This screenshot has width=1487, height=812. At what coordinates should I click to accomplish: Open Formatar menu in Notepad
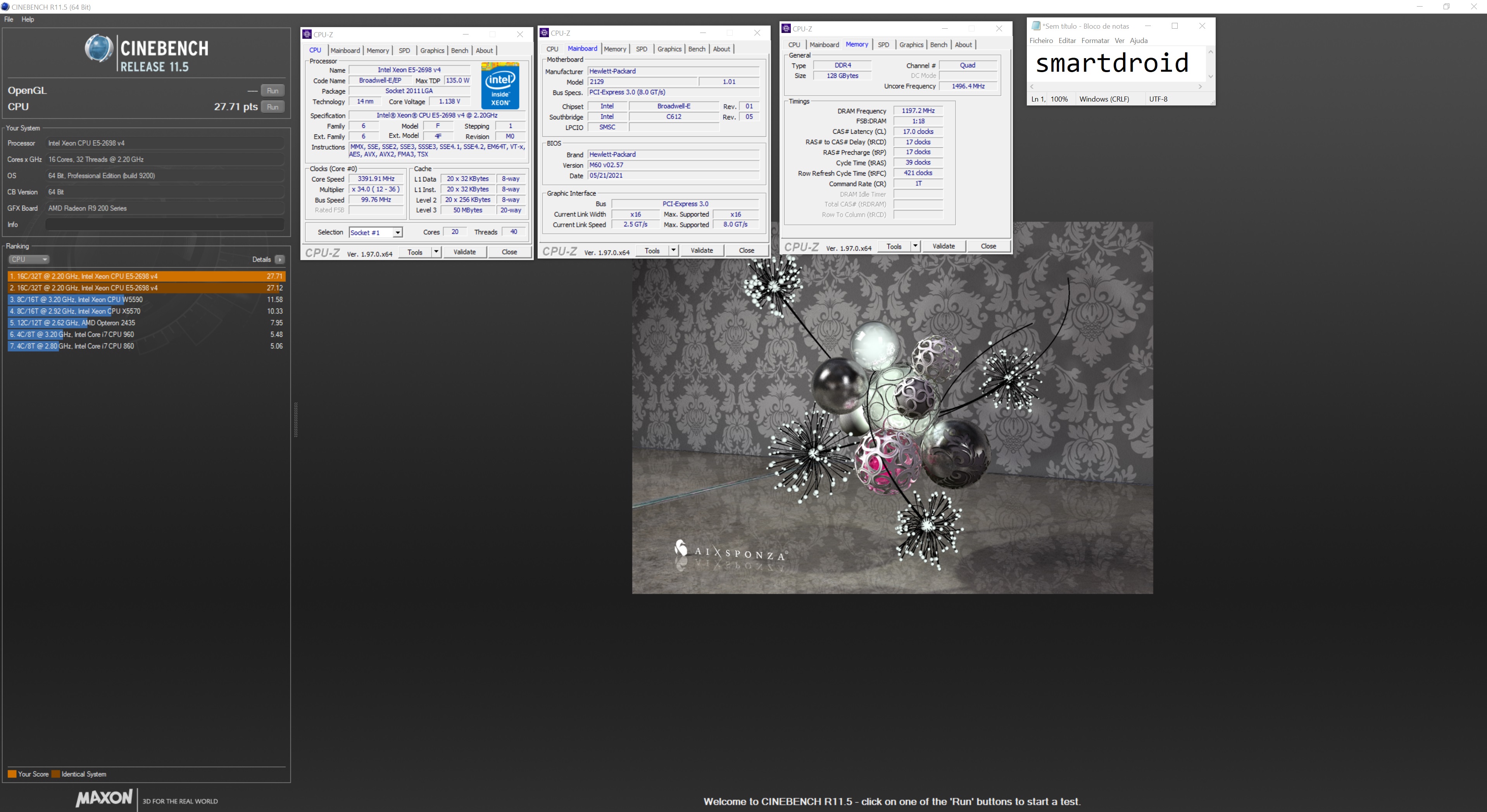(x=1095, y=40)
